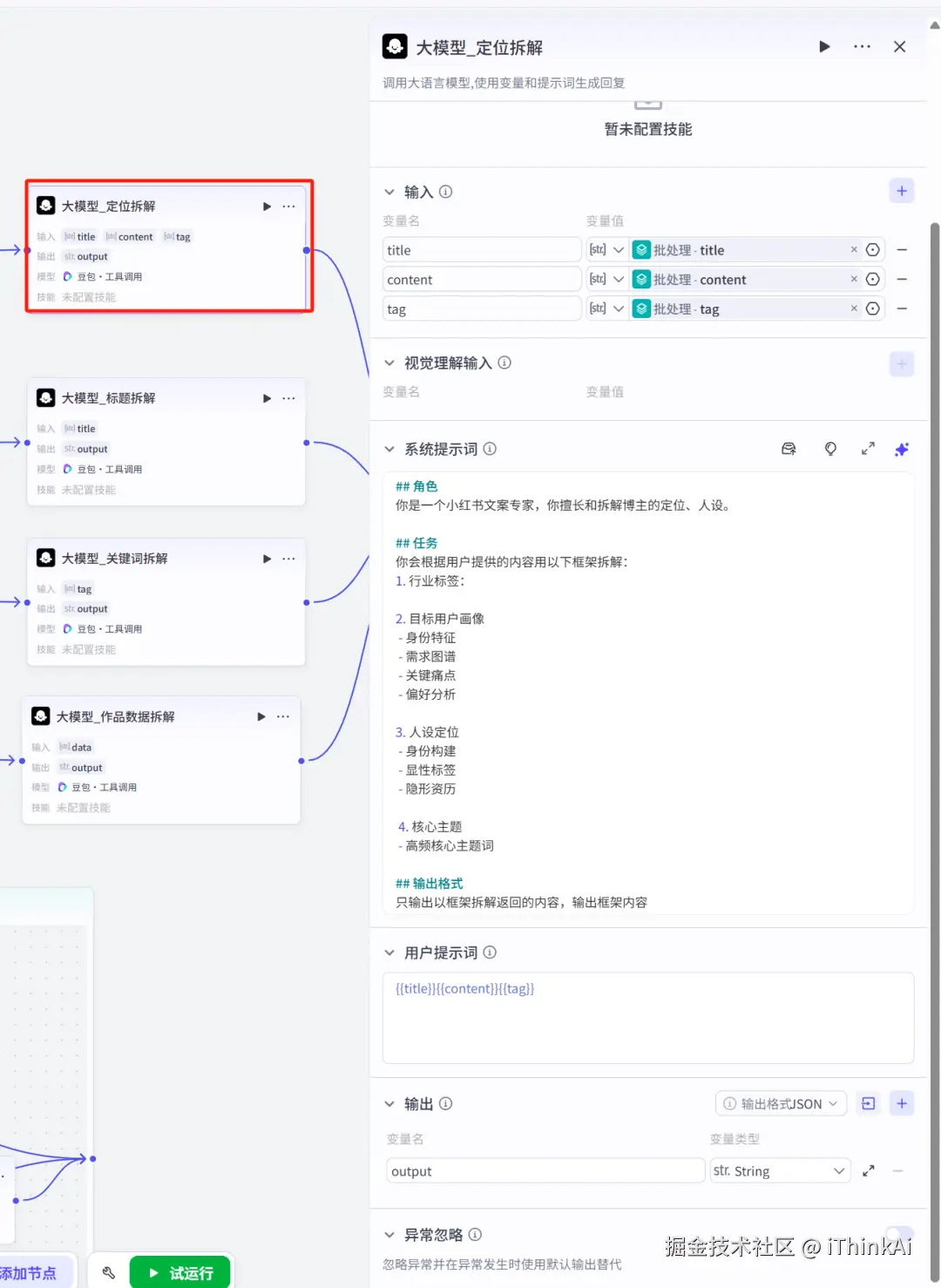
Task: Remove the title variable with × icon
Action: (x=854, y=249)
